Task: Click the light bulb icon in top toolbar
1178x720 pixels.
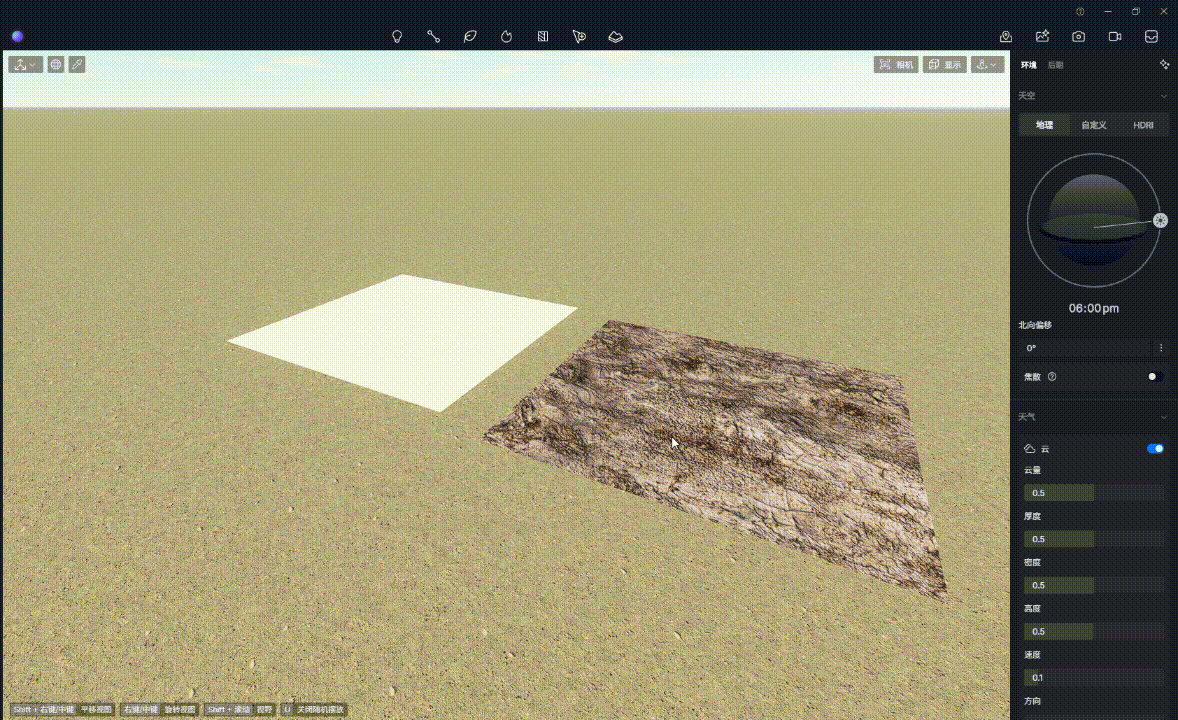Action: 397,36
